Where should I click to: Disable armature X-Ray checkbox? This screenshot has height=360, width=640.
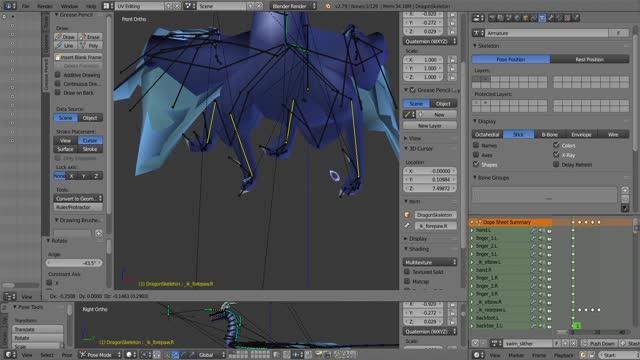(x=556, y=155)
